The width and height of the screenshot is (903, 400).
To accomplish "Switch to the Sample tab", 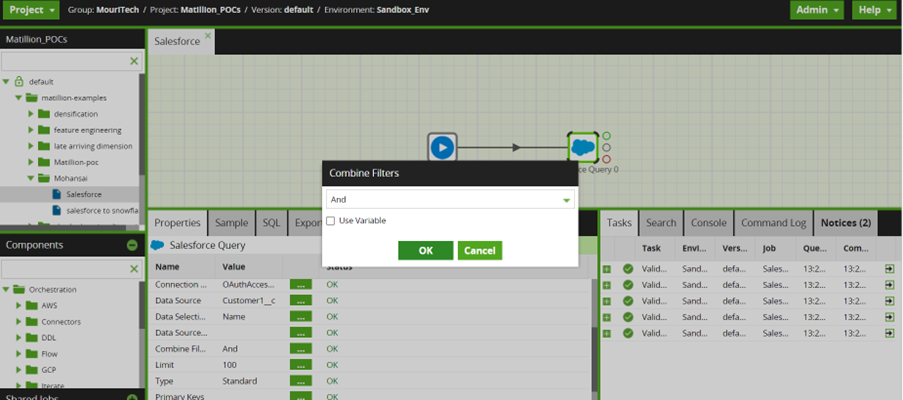I will (x=231, y=224).
